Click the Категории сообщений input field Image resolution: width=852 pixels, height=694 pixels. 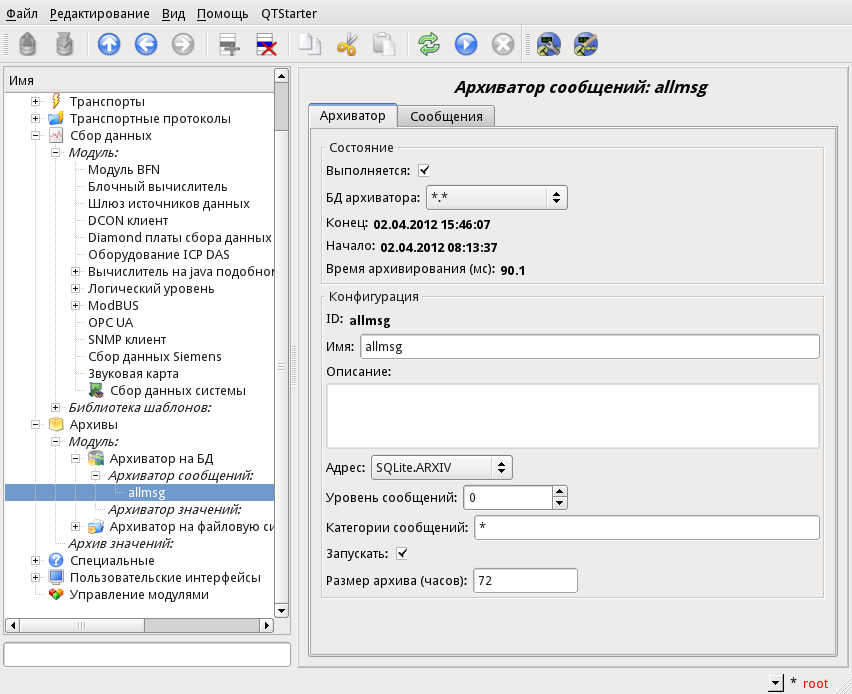[x=645, y=527]
